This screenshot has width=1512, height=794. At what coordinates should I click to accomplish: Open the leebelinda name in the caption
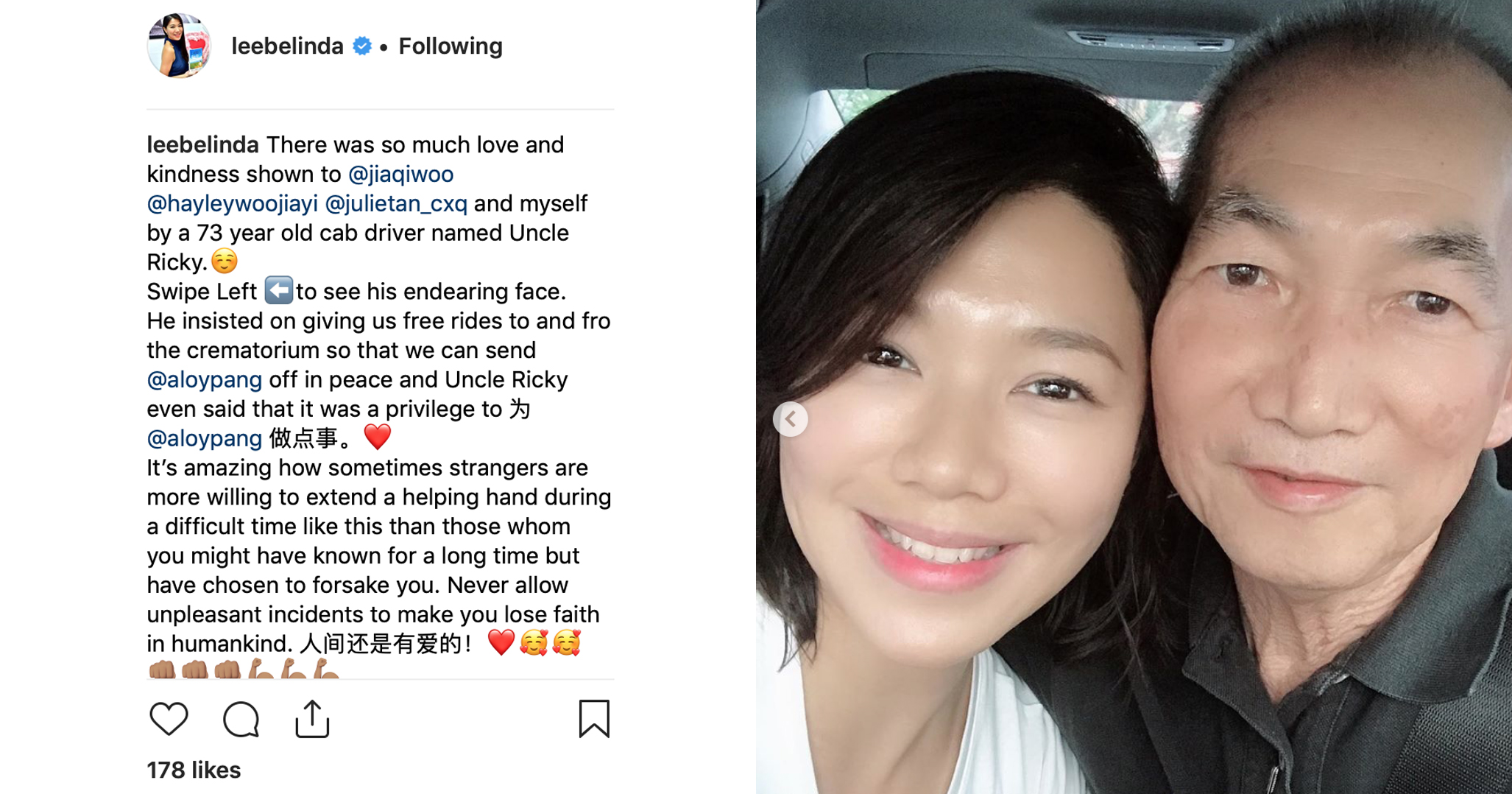click(x=202, y=144)
